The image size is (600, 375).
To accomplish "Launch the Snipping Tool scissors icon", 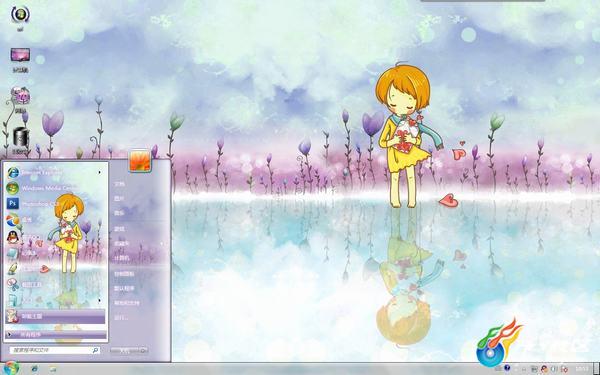I will coord(13,284).
